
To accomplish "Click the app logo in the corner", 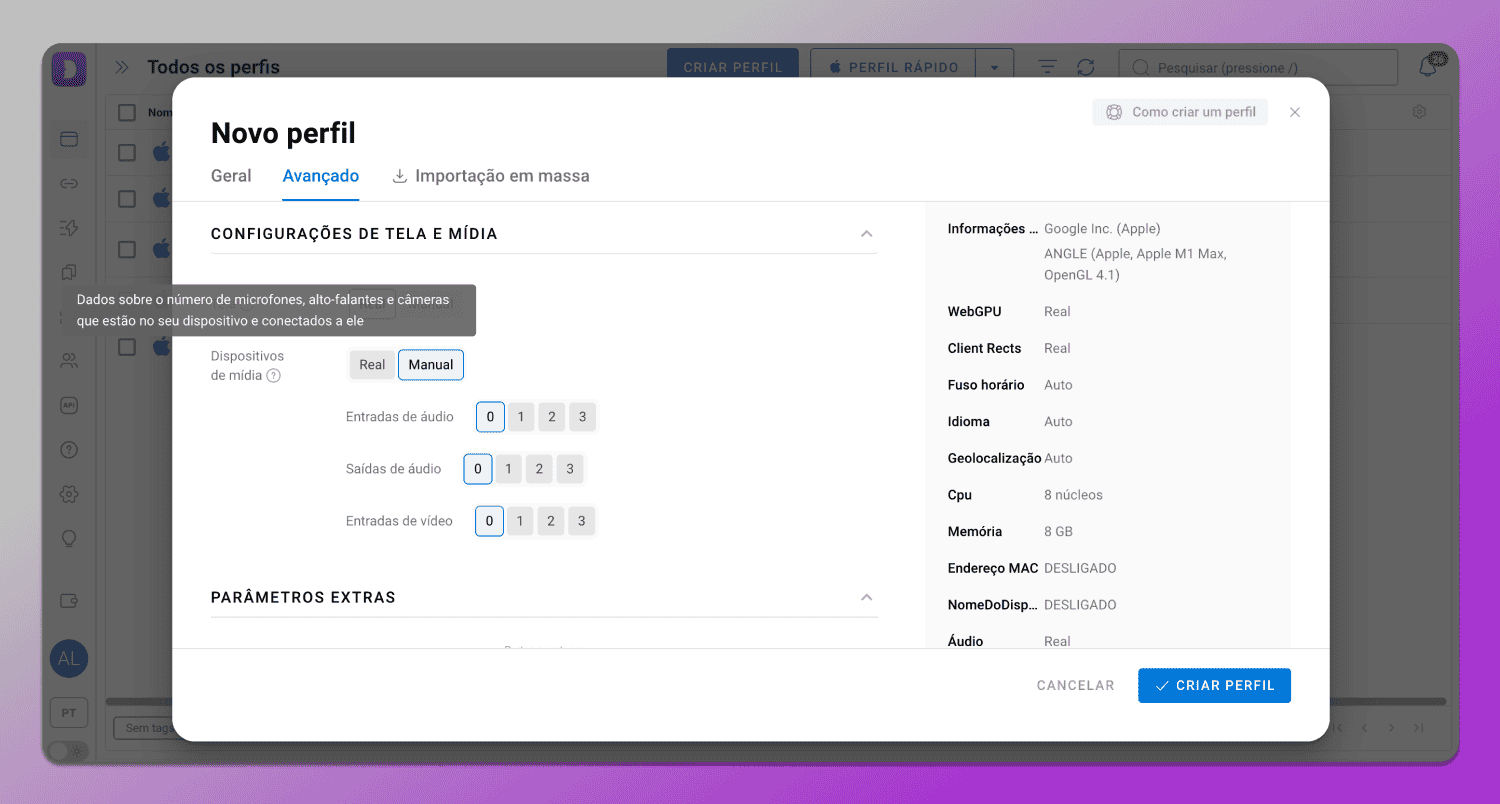I will (69, 68).
